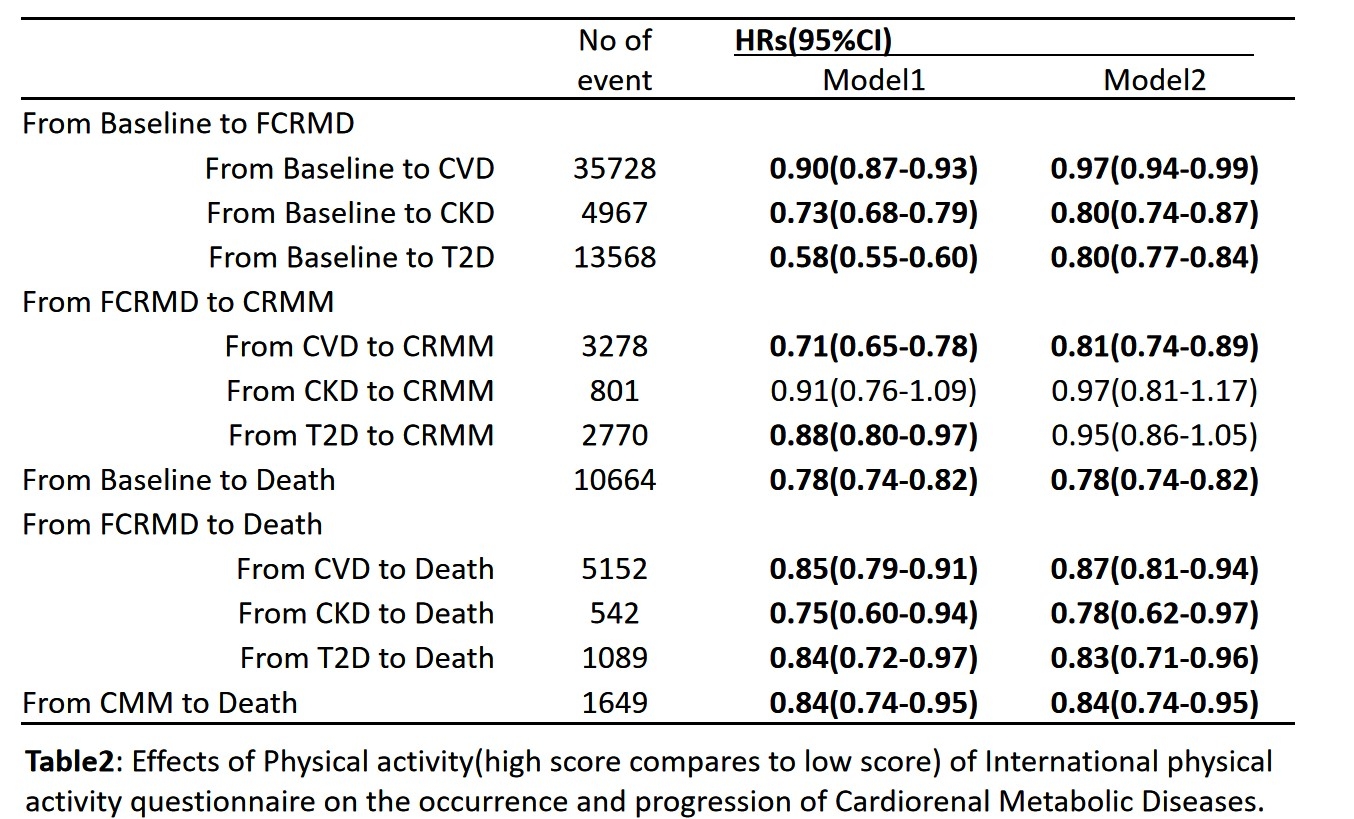Click the Model2 column header

pyautogui.click(x=1154, y=81)
